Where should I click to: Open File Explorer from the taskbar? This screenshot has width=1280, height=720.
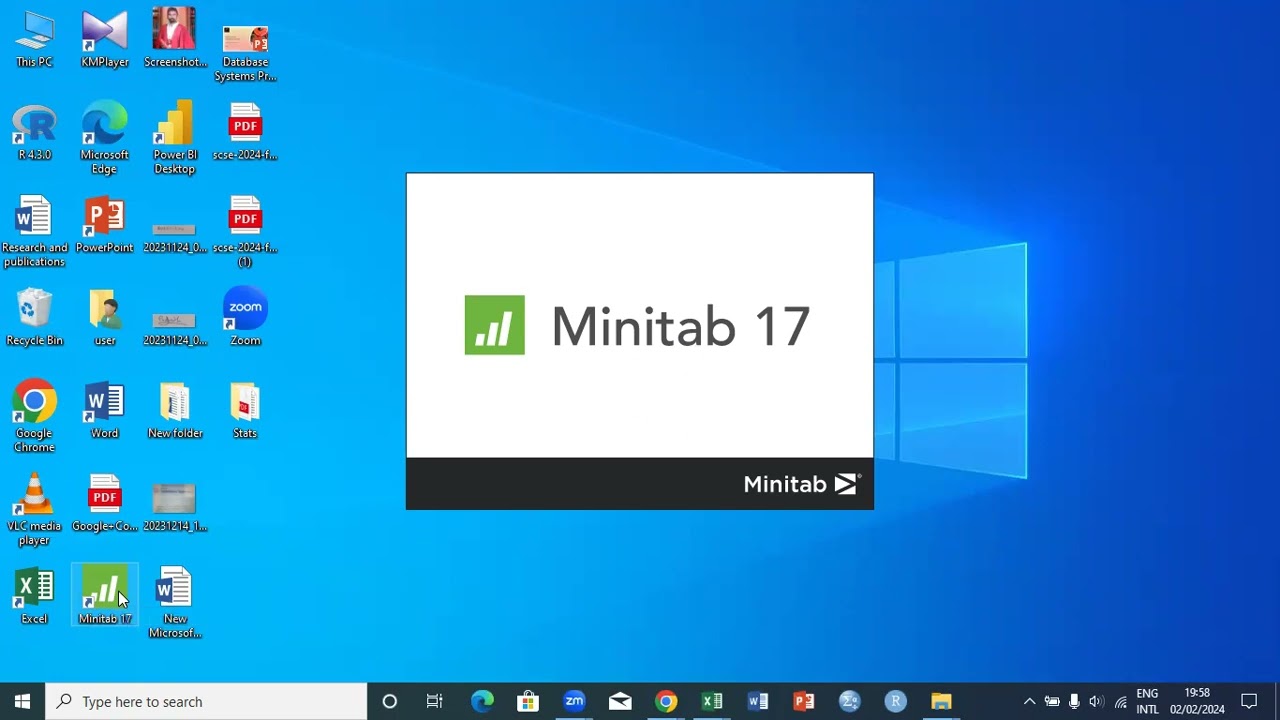(x=942, y=701)
